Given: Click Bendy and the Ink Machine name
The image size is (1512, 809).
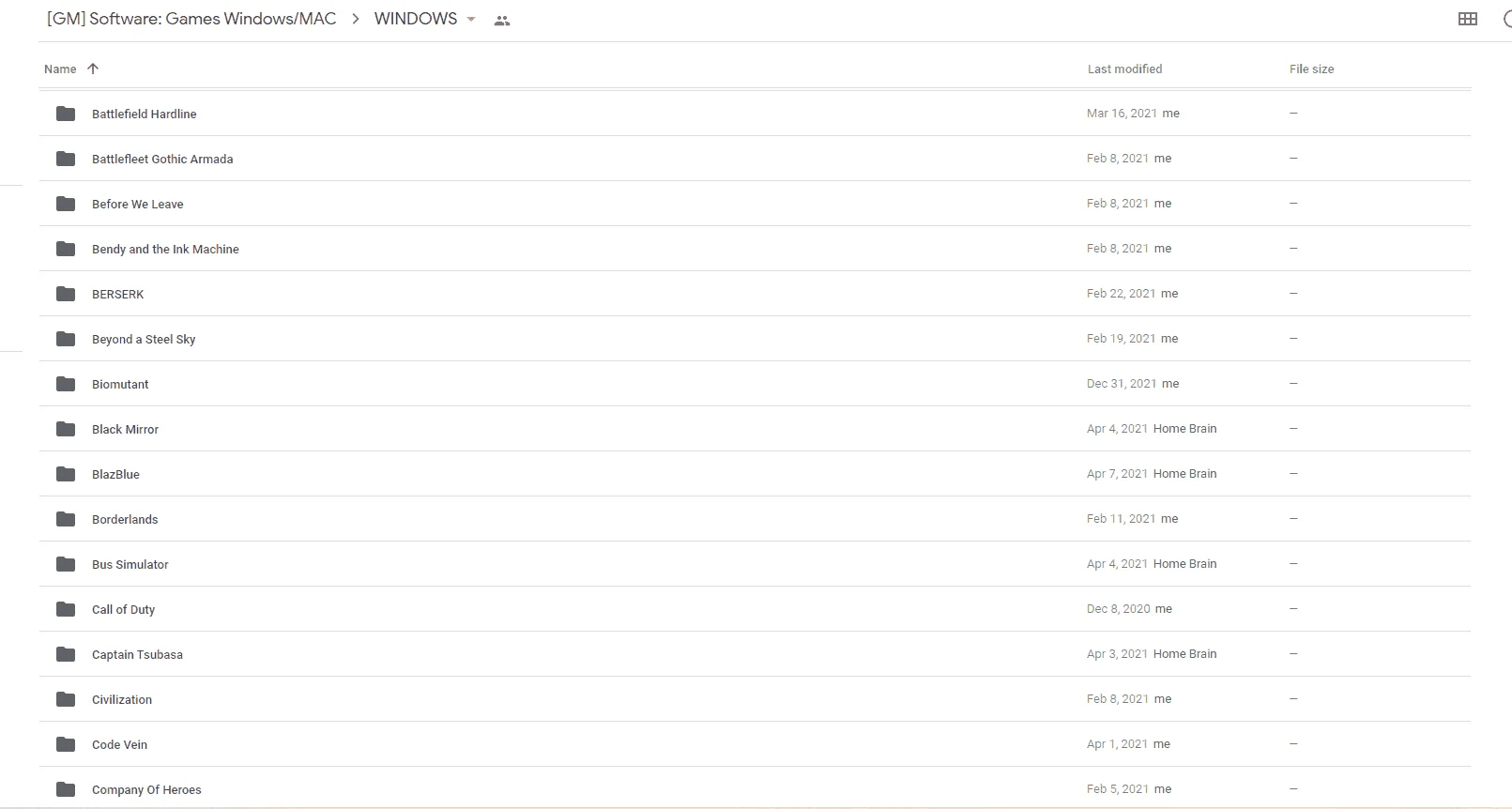Looking at the screenshot, I should coord(165,249).
